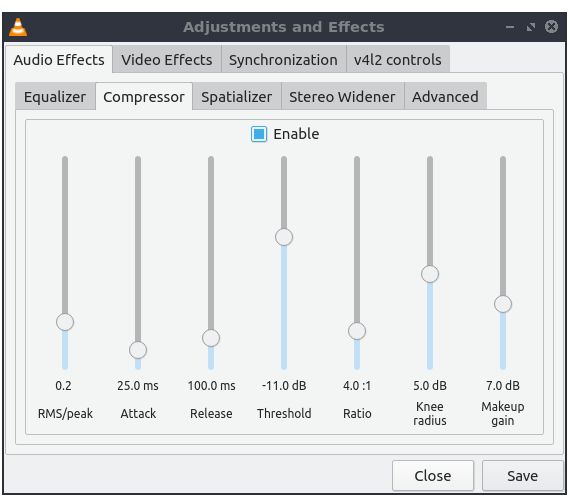Select the Advanced sub-tab
572x499 pixels.
pyautogui.click(x=445, y=97)
